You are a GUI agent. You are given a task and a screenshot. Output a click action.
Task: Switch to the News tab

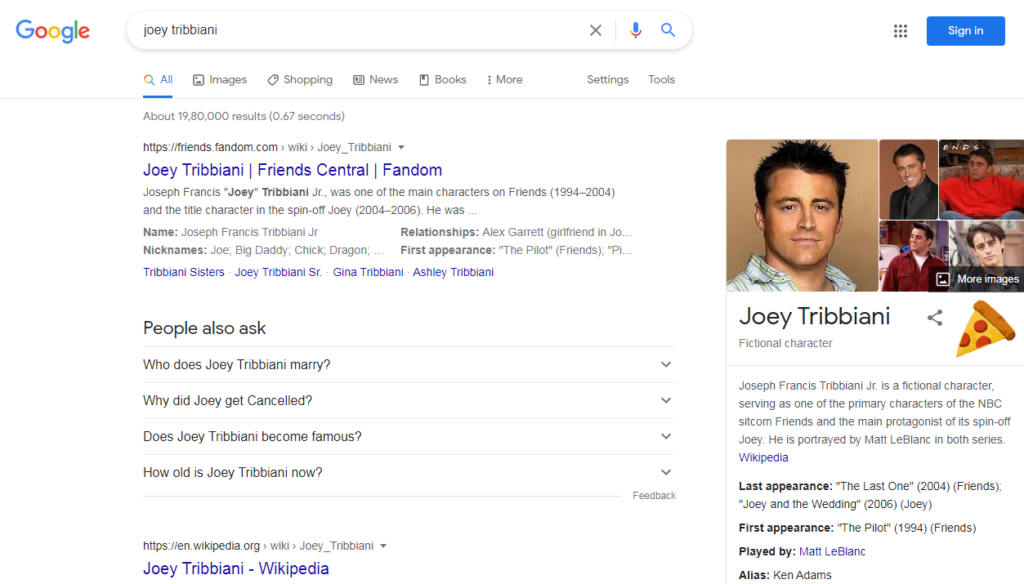tap(376, 80)
